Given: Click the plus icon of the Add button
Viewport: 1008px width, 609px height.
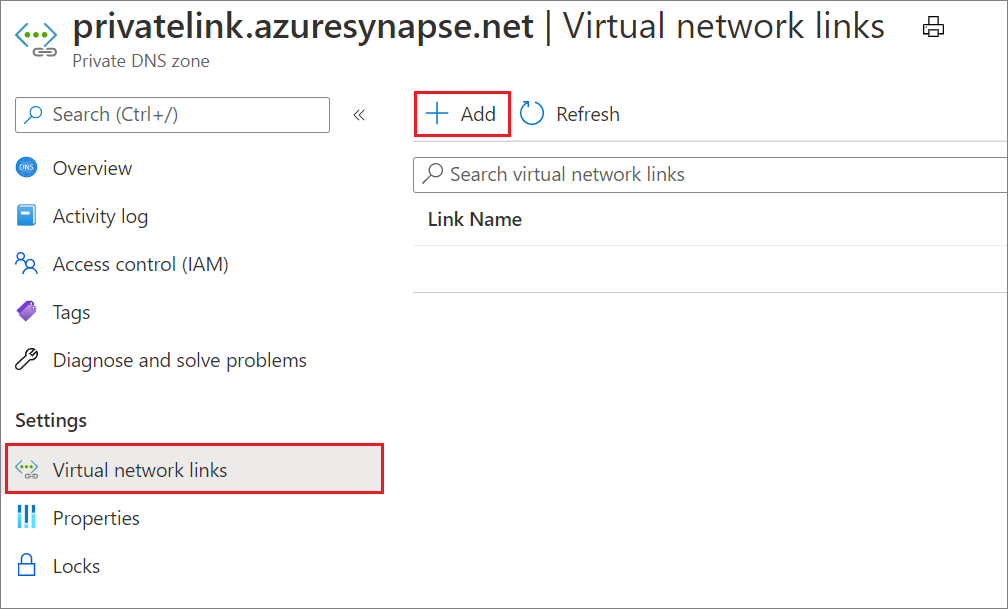Looking at the screenshot, I should (437, 113).
